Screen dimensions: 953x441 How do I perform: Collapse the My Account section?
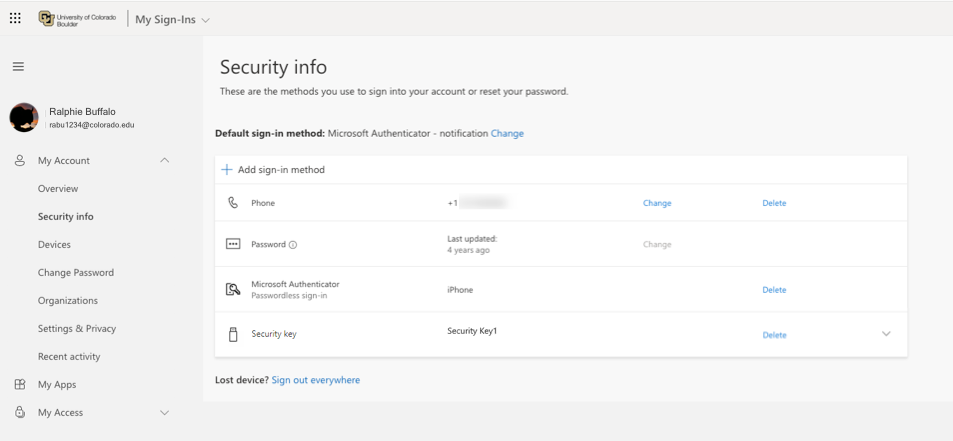[x=165, y=161]
